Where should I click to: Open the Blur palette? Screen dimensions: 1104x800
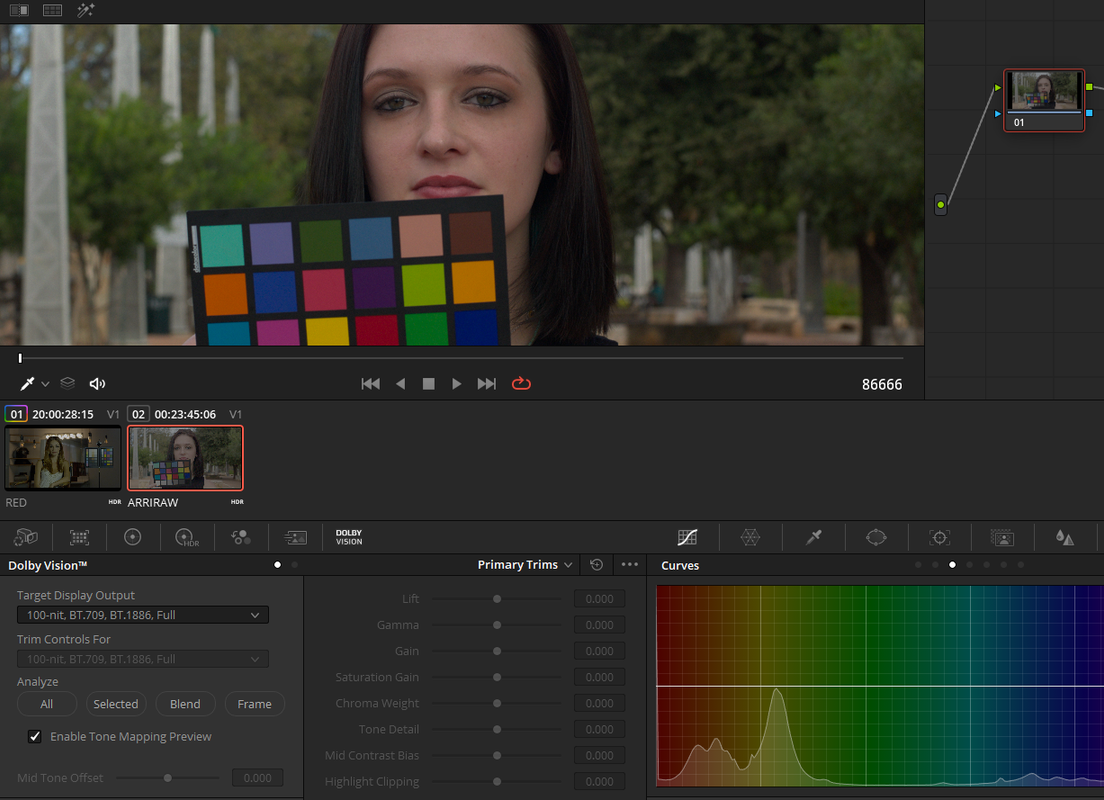pyautogui.click(x=1065, y=537)
